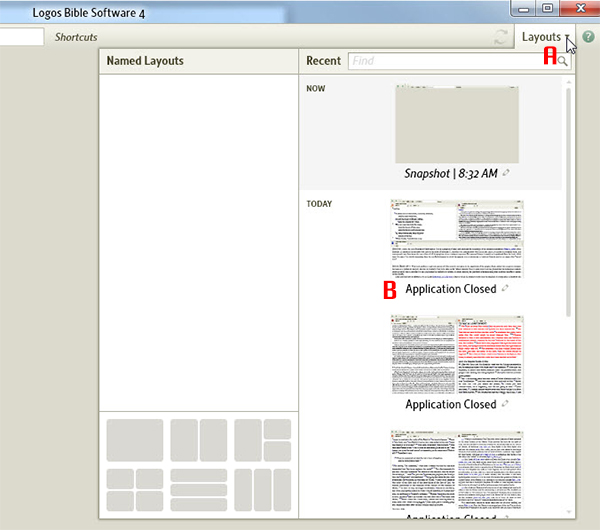Click the Snapshot | 8:32 AM label
This screenshot has height=530, width=600.
point(451,173)
